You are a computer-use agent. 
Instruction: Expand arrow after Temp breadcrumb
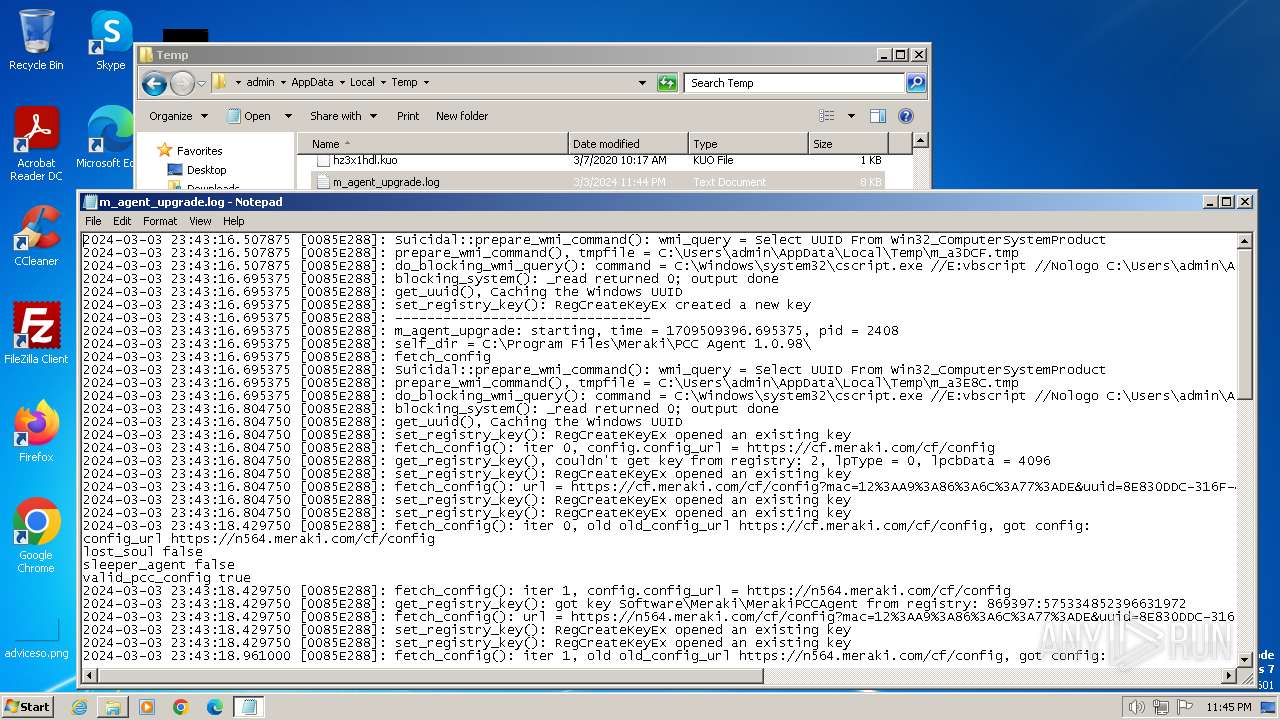426,83
